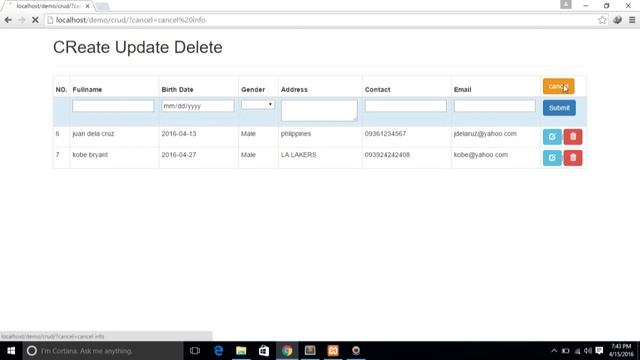
Task: Focus the Birth Date input field
Action: tap(198, 106)
